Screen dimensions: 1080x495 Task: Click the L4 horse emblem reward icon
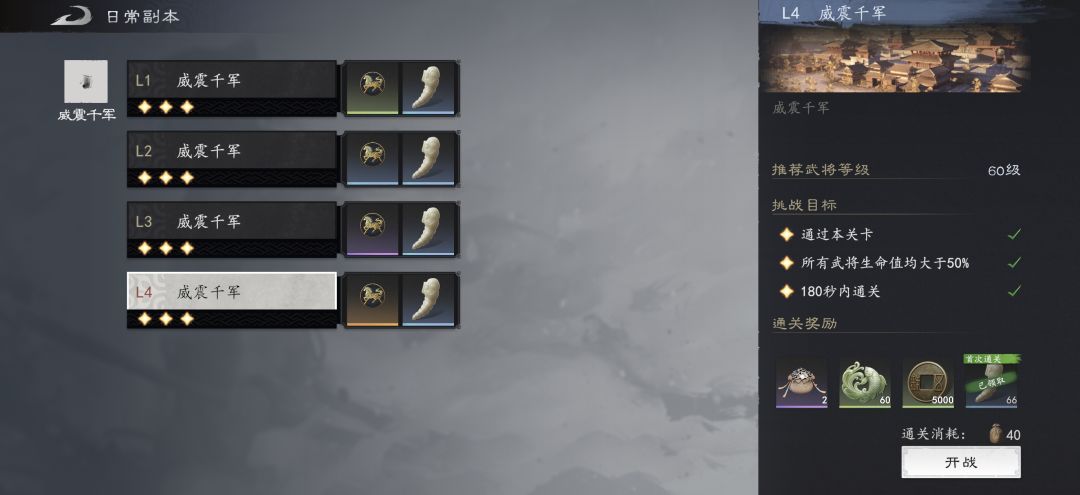pyautogui.click(x=373, y=300)
